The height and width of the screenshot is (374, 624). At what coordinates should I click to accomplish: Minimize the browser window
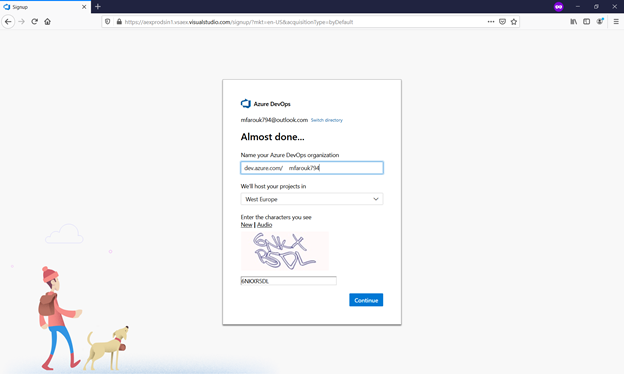tap(577, 6)
